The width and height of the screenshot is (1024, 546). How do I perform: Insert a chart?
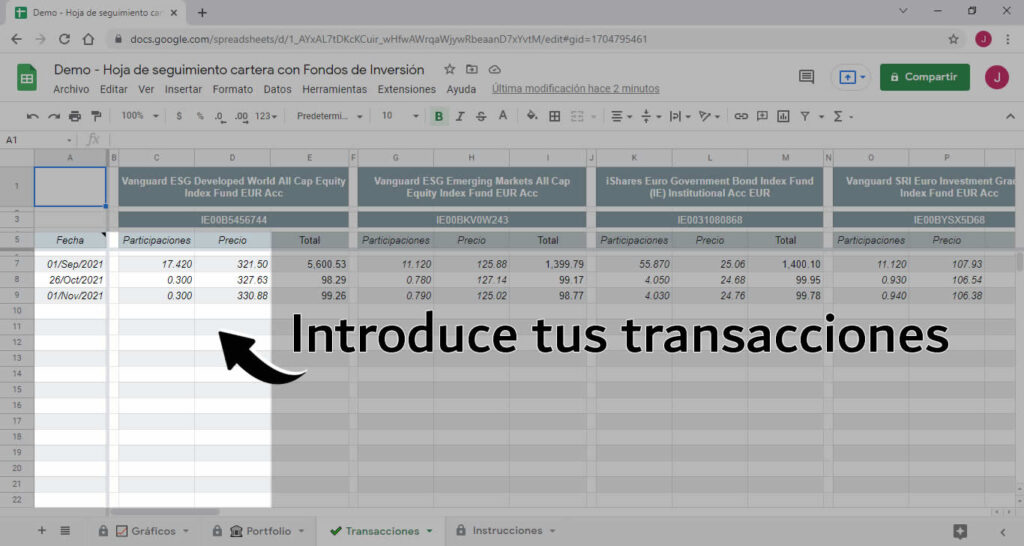click(783, 116)
